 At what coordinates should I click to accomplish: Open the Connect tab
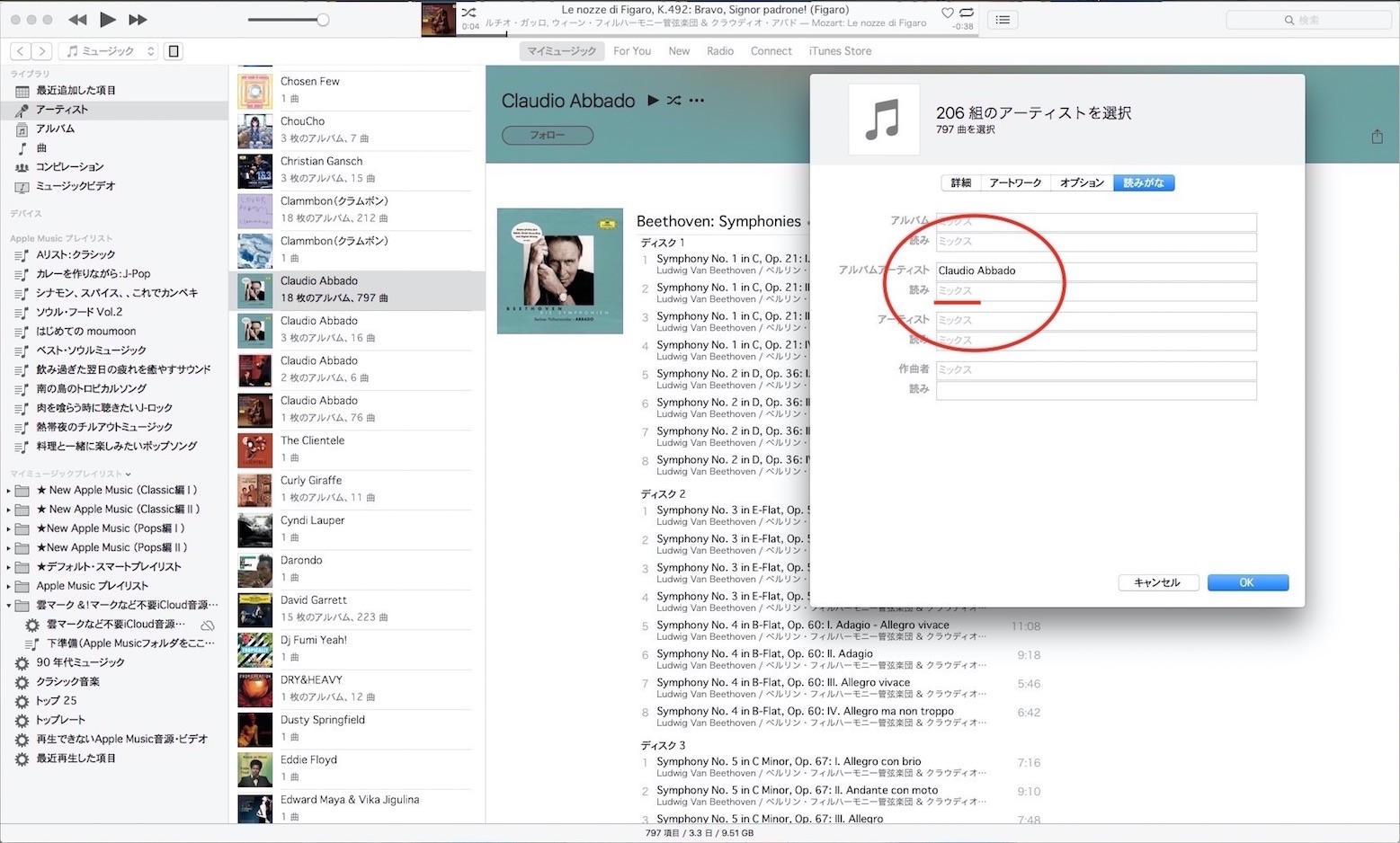pyautogui.click(x=771, y=51)
